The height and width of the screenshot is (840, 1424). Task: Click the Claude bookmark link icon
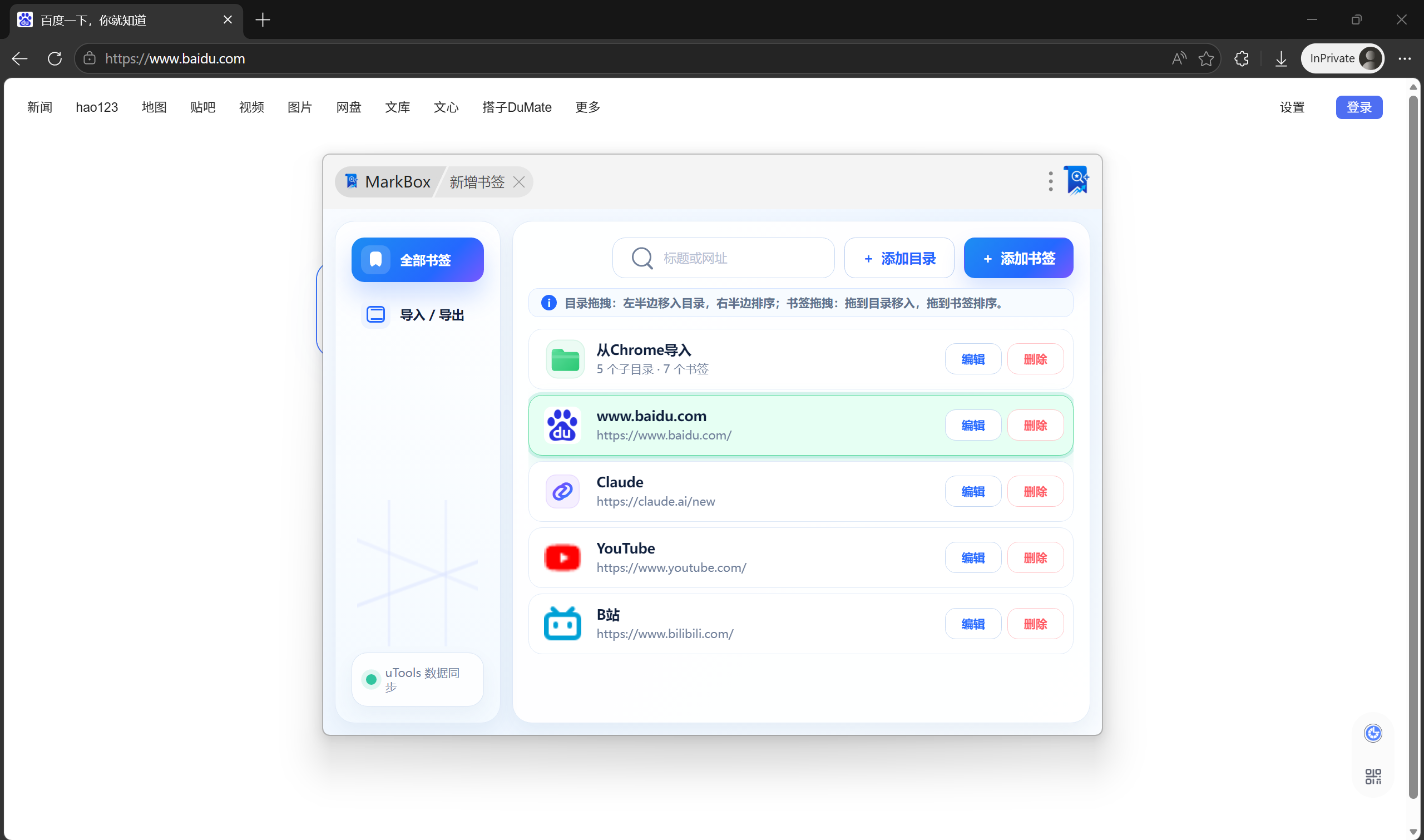[562, 491]
